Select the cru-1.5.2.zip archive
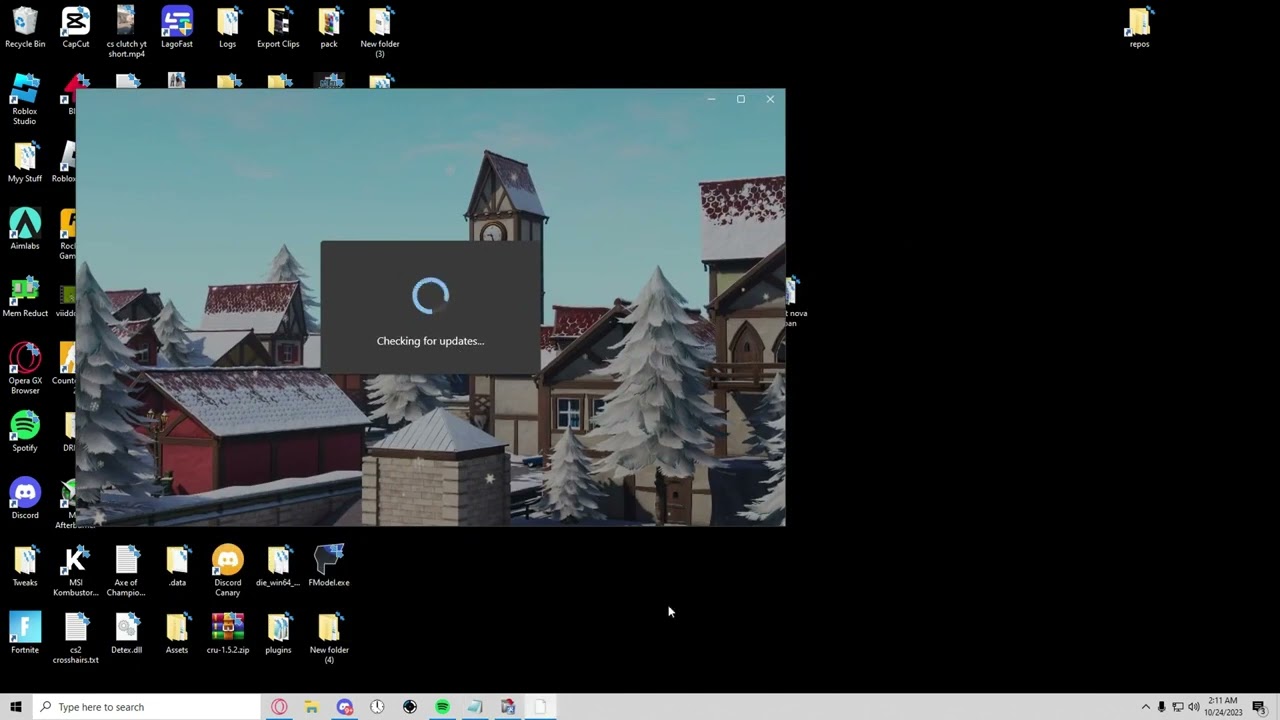The image size is (1280, 720). coord(228,633)
